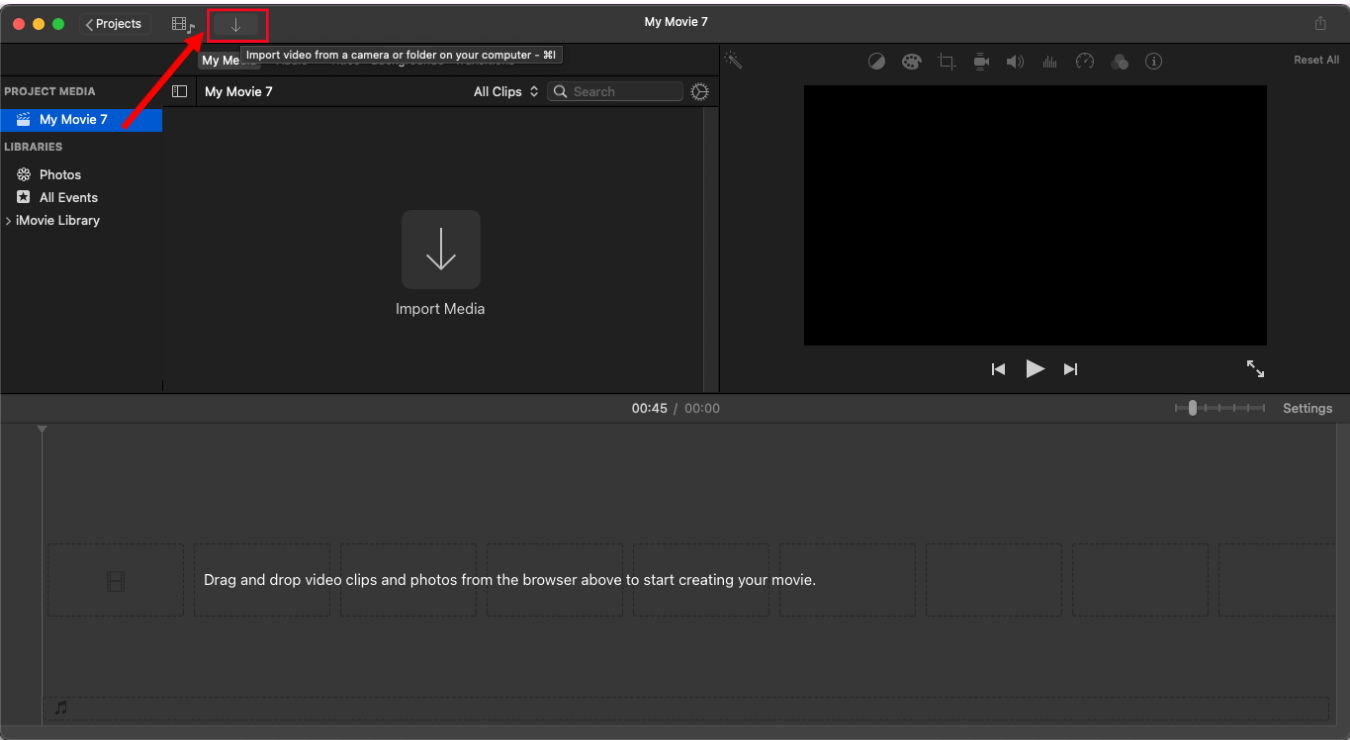This screenshot has width=1350, height=740.
Task: Show Clip Information icon
Action: [1154, 62]
